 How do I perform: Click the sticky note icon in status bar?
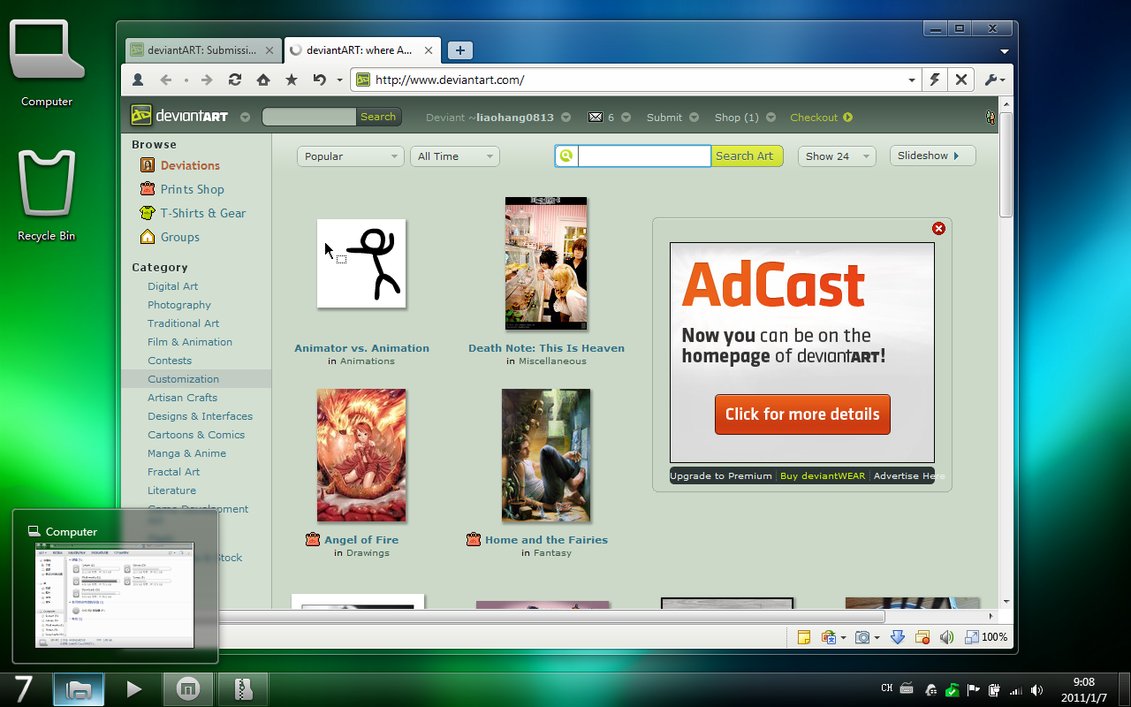point(803,637)
